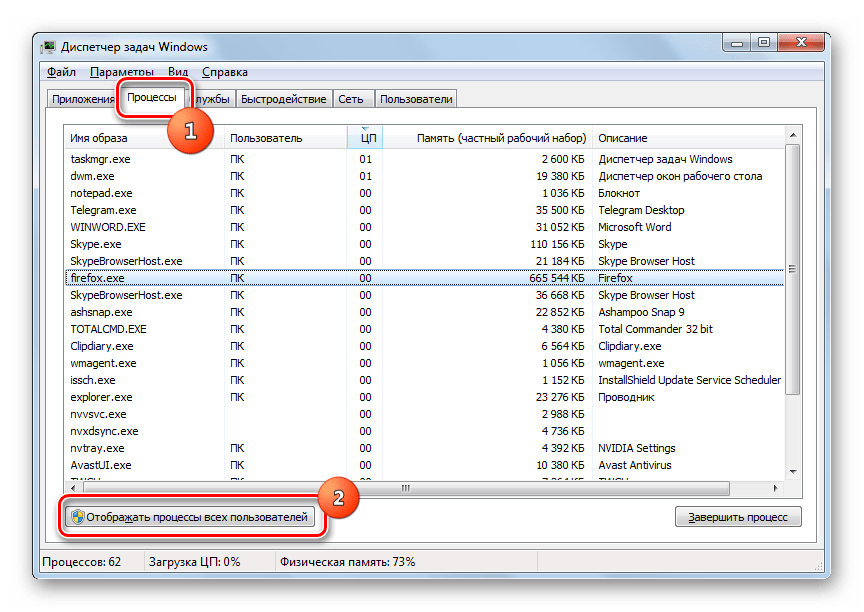Switch to the Процессы tab

click(x=152, y=98)
